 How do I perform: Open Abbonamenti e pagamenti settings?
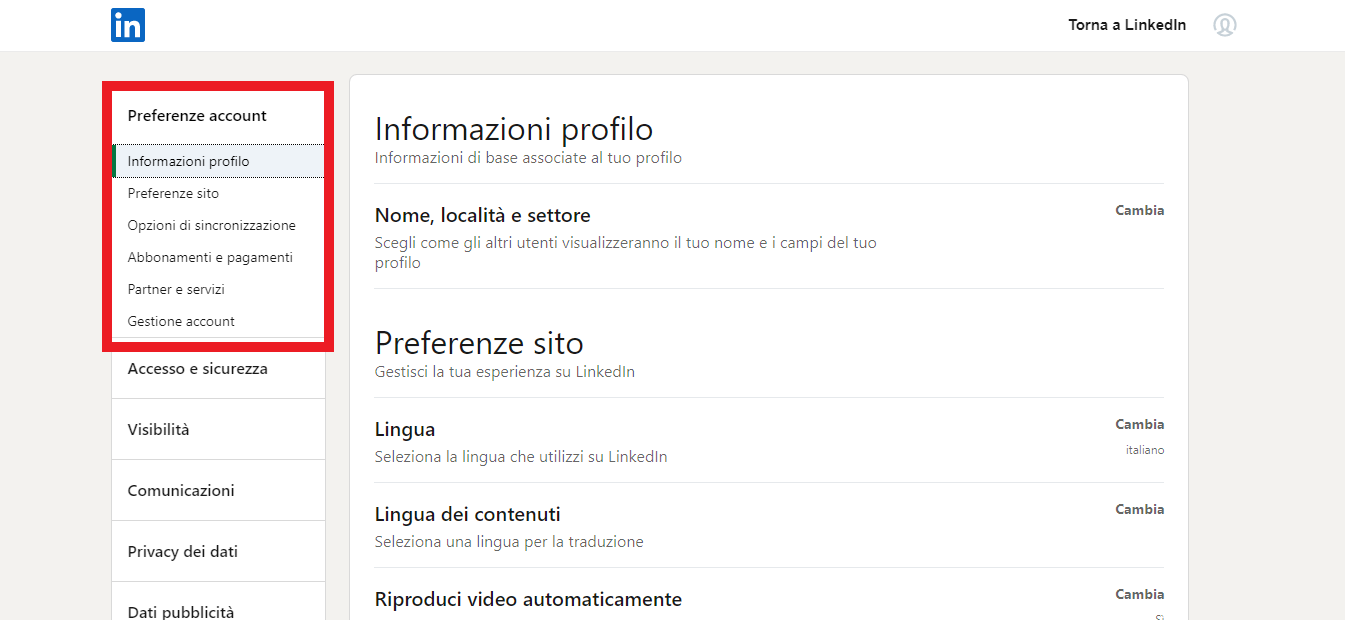tap(209, 257)
